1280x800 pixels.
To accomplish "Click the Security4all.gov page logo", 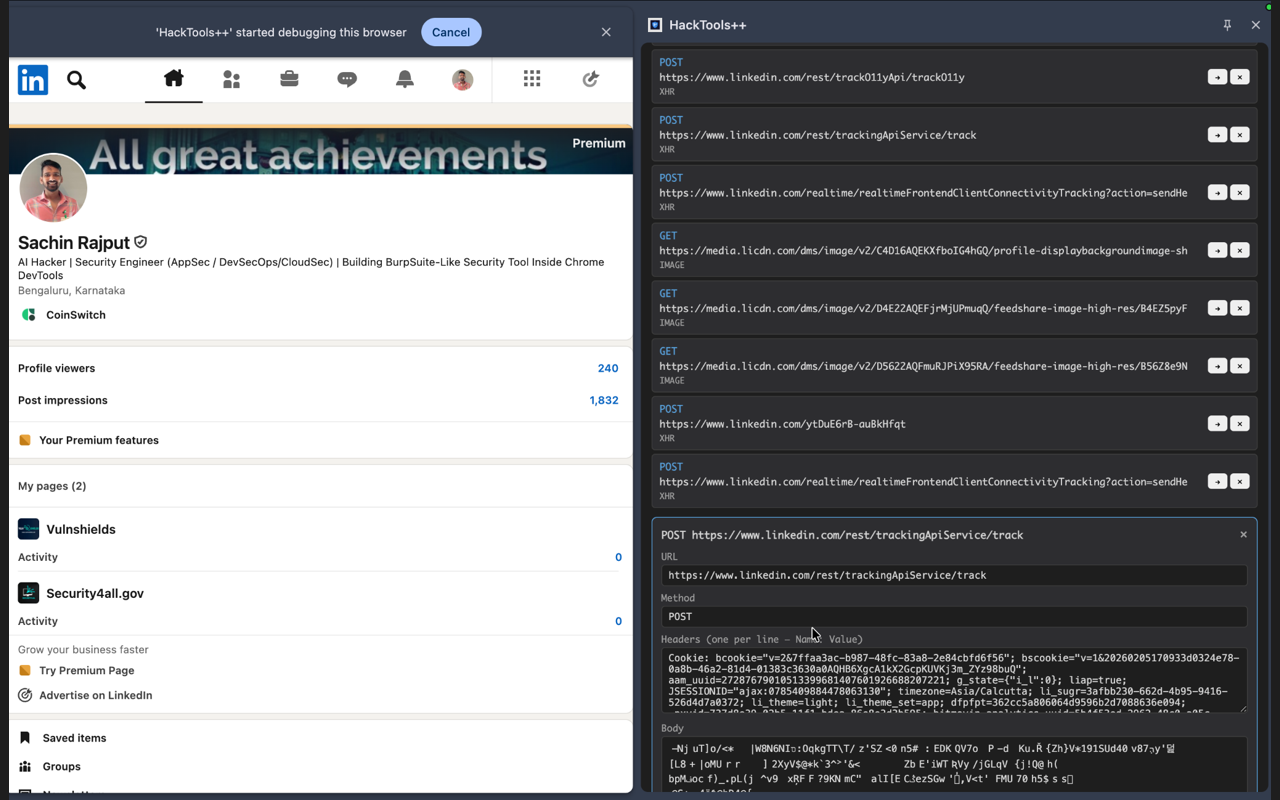I will 29,593.
